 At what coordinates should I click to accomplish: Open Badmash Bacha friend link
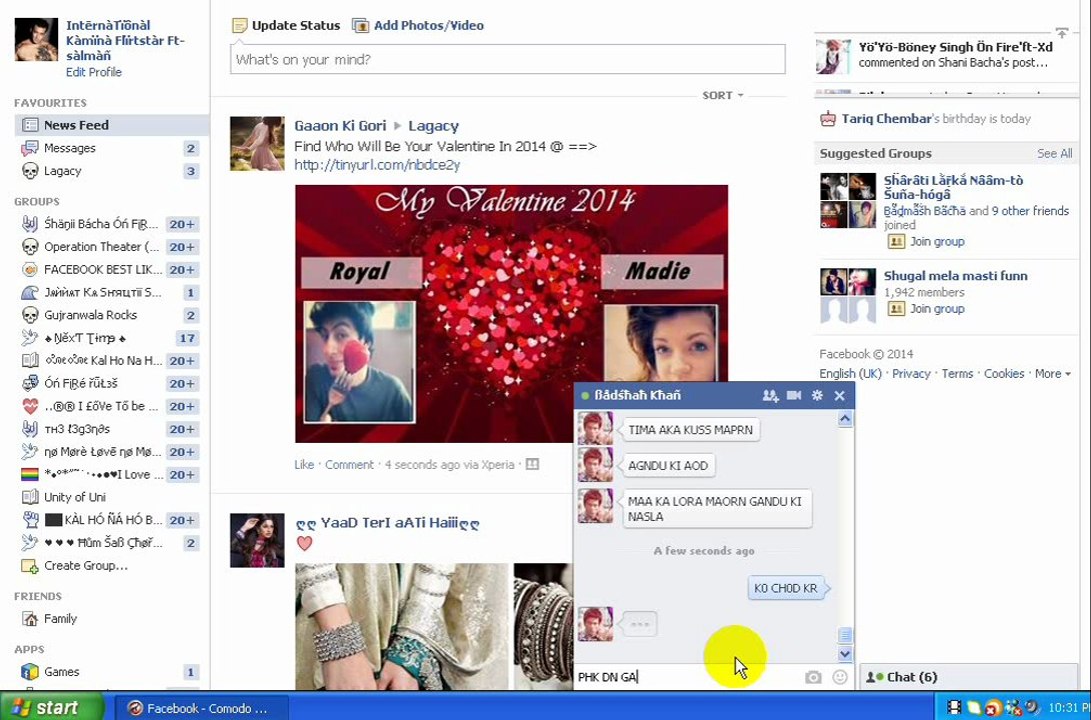point(925,211)
